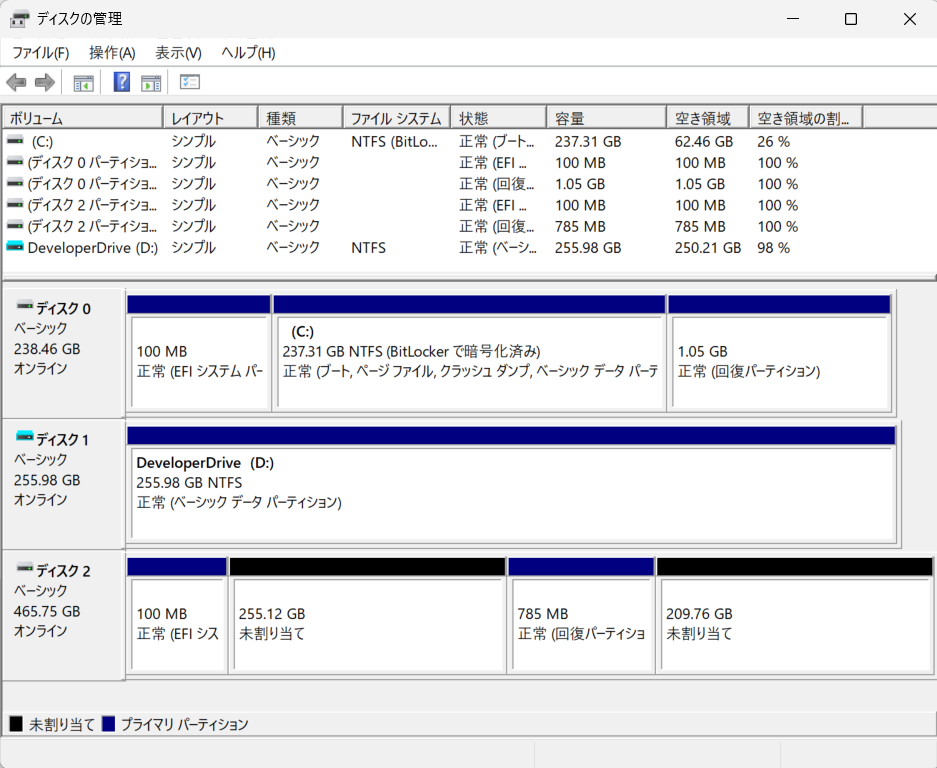This screenshot has width=937, height=768.
Task: Close the Disk Management window
Action: [x=910, y=19]
